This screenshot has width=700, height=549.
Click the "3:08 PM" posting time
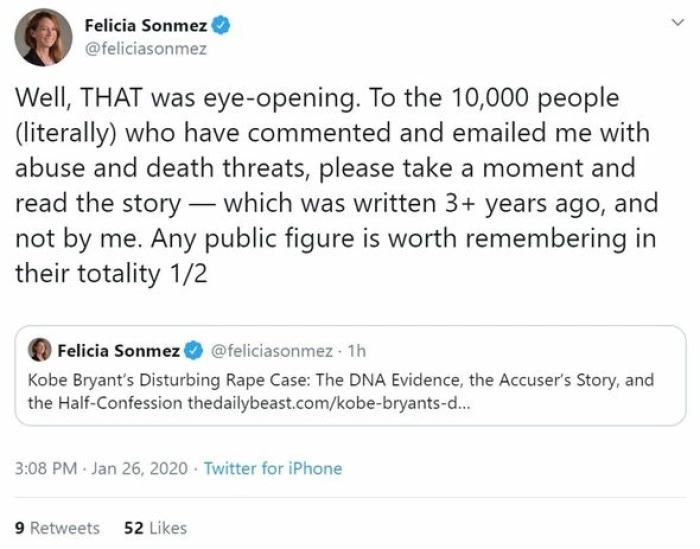point(45,468)
